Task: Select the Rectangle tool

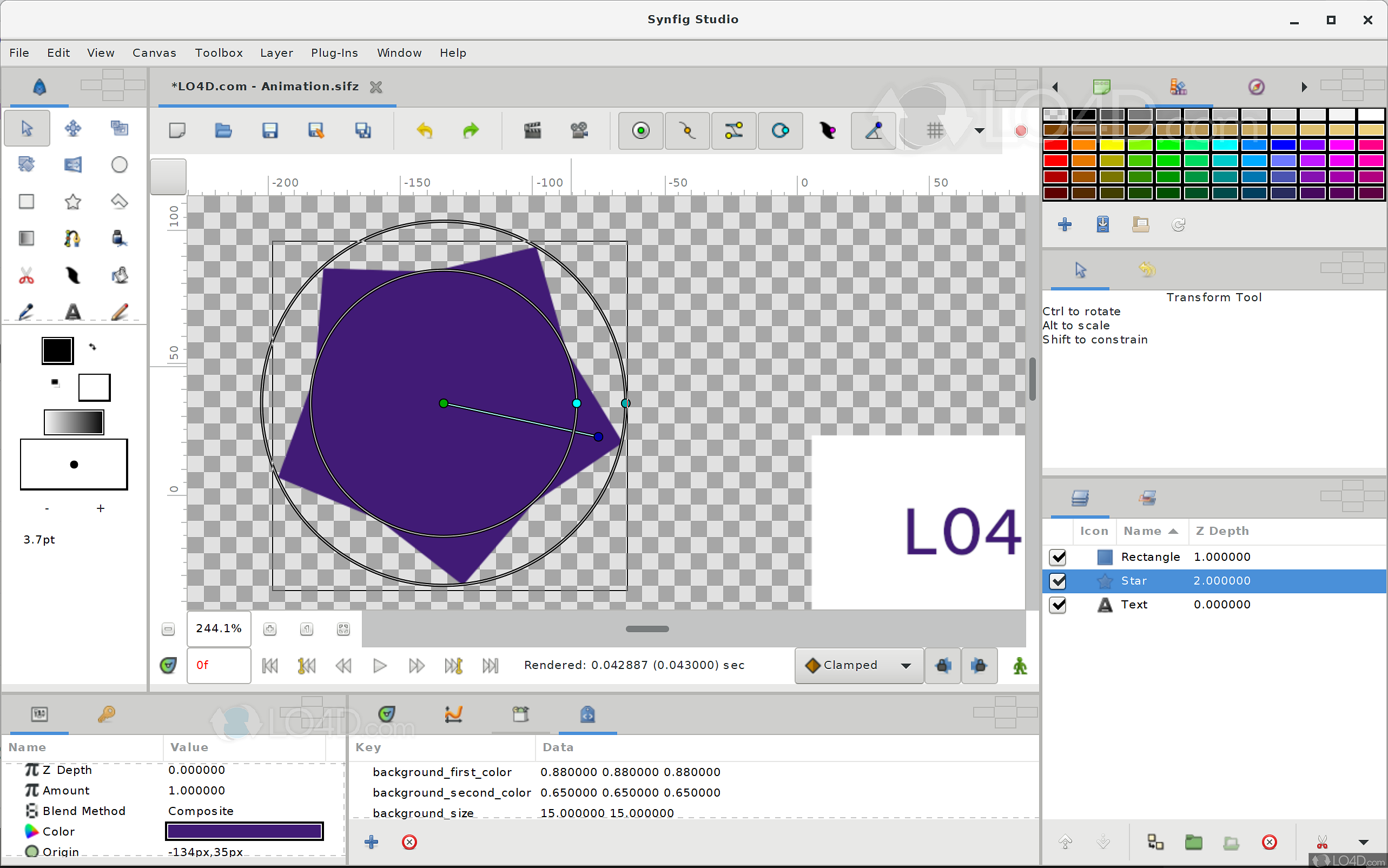Action: coord(27,202)
